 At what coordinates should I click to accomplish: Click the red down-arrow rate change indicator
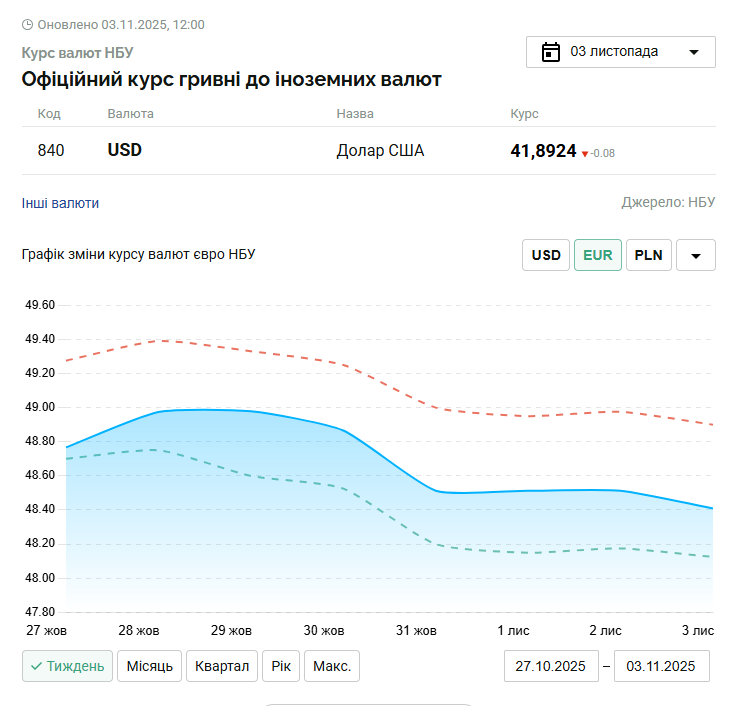pos(585,154)
